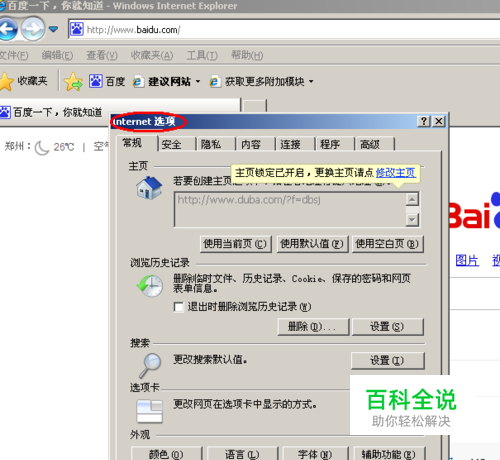Click the tabs section window icon
The image size is (500, 460).
click(x=150, y=411)
